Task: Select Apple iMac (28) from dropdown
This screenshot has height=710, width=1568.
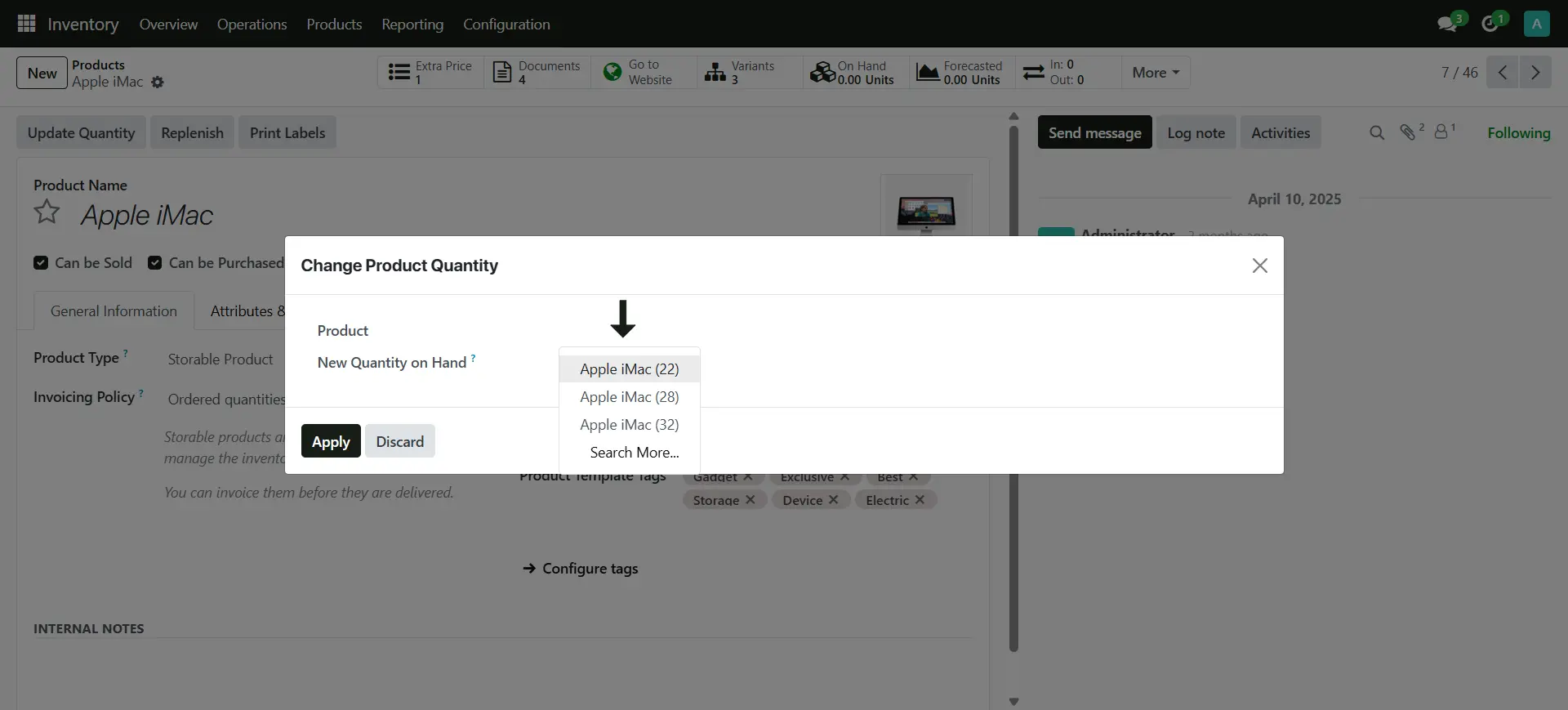Action: click(629, 397)
